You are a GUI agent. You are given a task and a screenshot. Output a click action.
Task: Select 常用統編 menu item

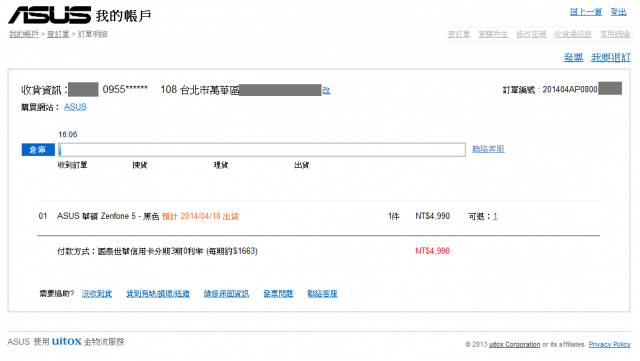coord(615,34)
